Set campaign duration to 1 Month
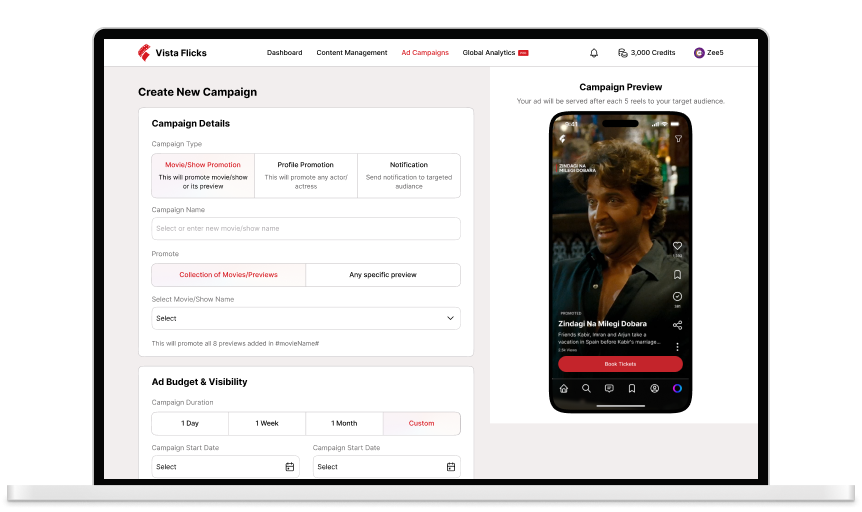 click(344, 423)
